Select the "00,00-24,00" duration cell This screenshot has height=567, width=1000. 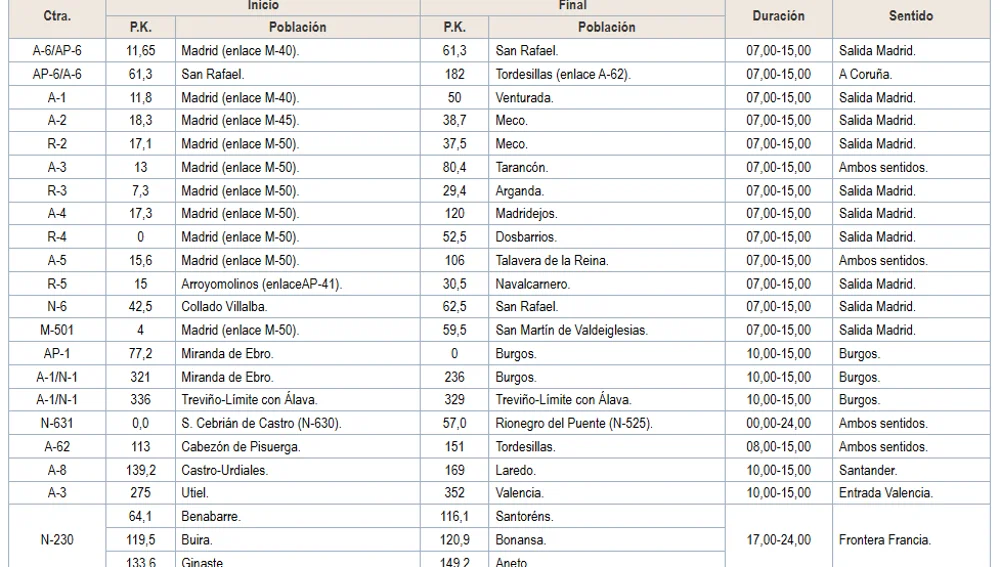pyautogui.click(x=778, y=424)
